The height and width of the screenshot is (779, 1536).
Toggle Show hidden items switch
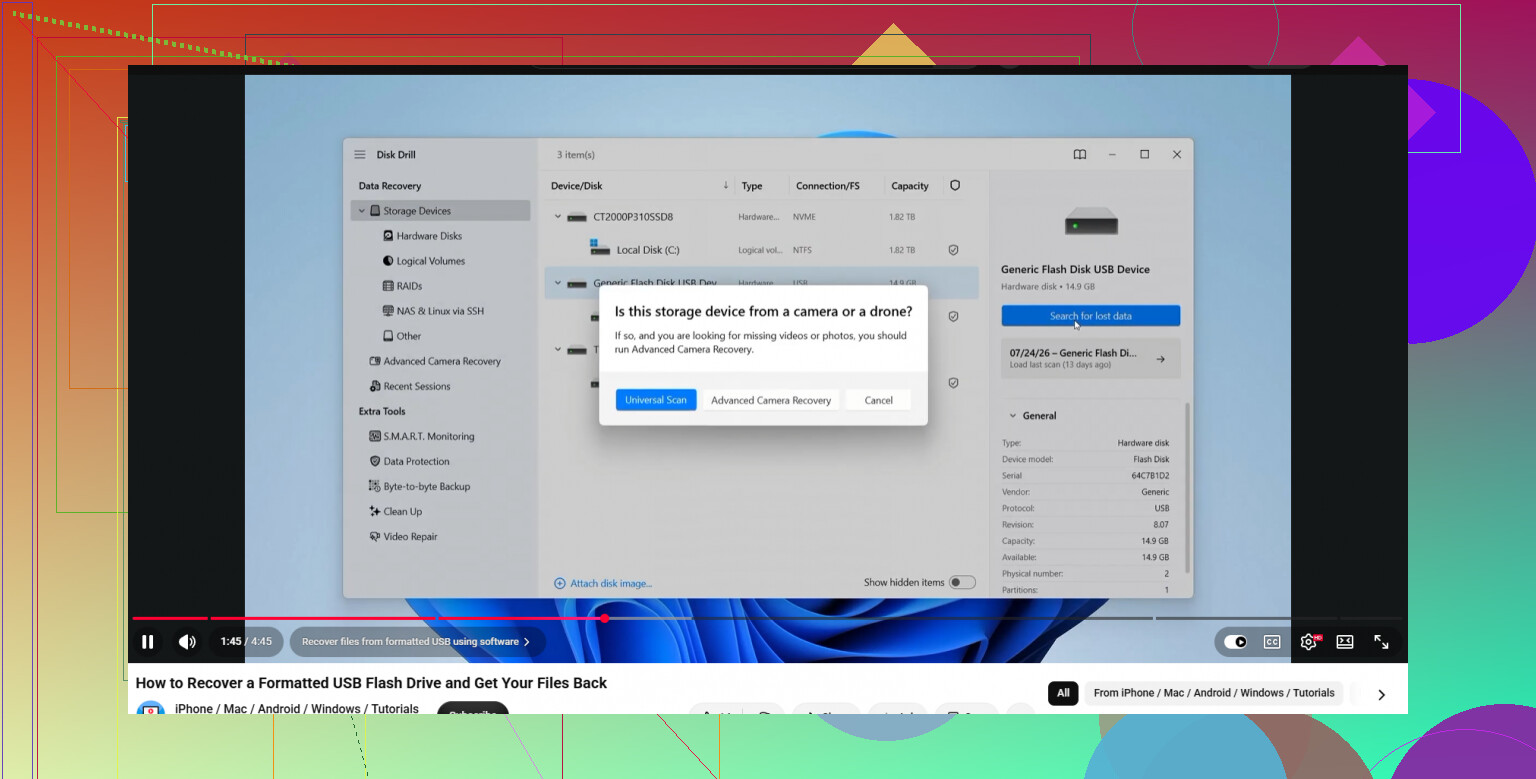click(962, 582)
